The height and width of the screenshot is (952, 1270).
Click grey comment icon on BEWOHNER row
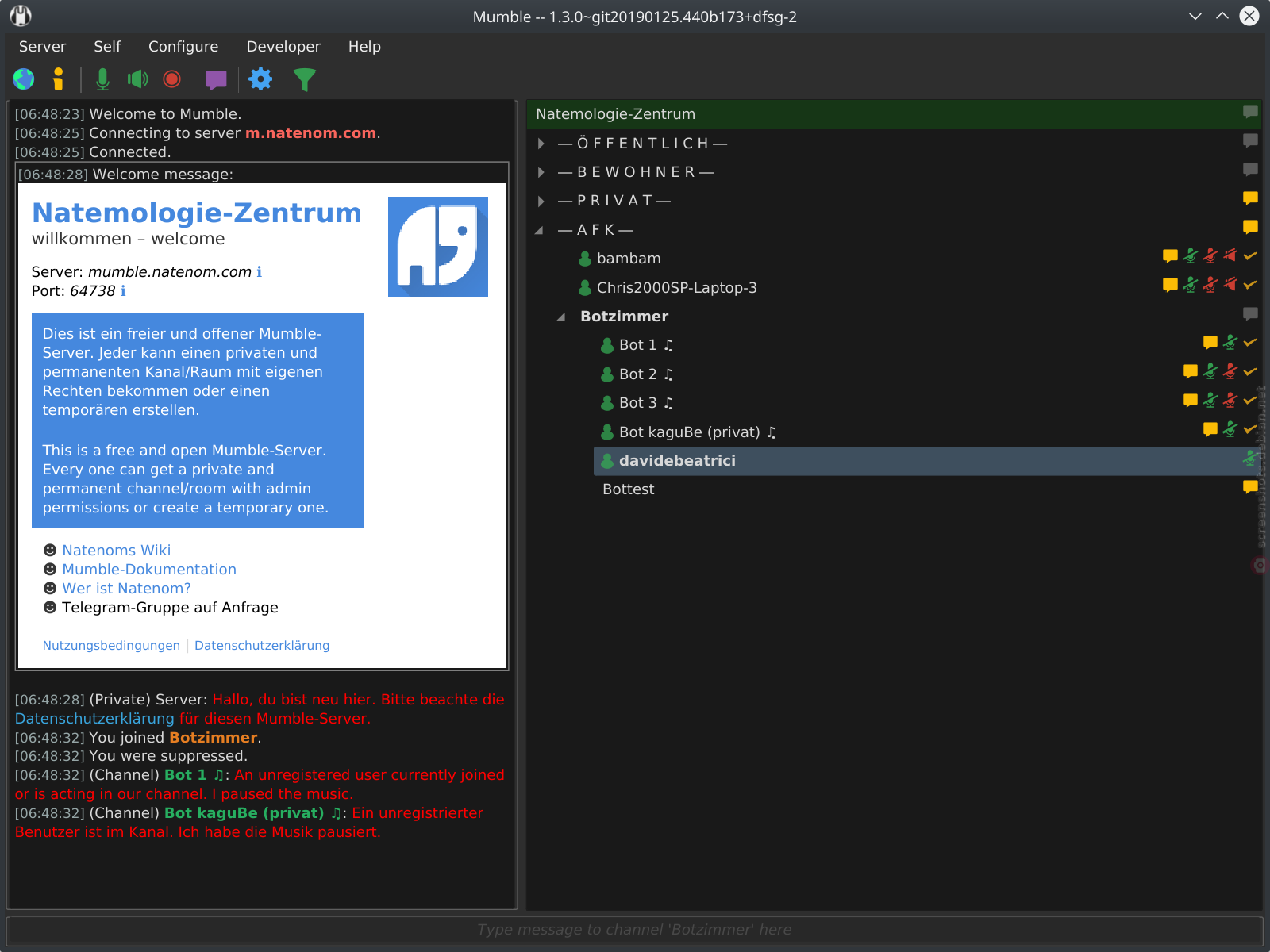click(x=1250, y=169)
